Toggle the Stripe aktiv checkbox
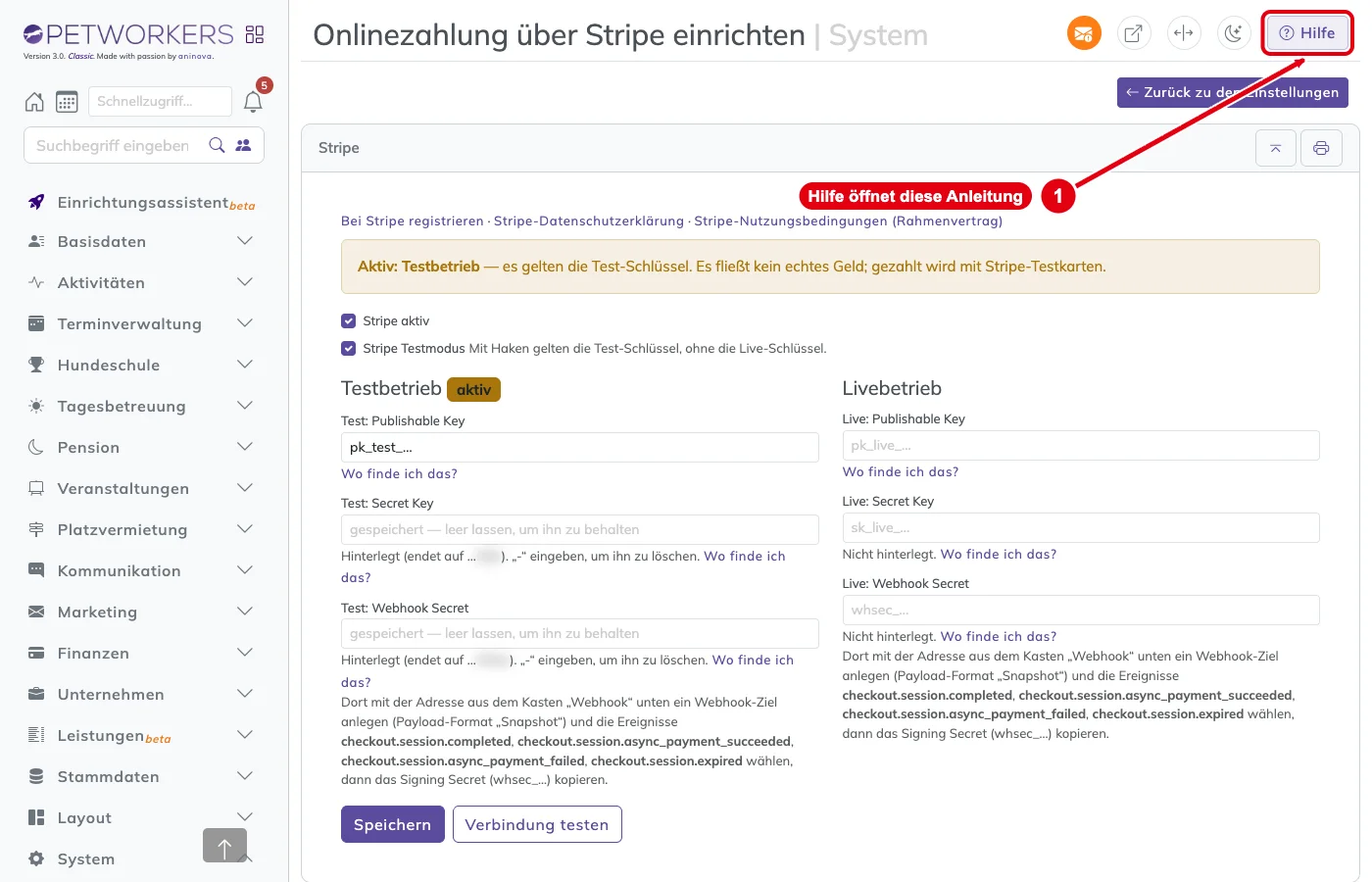This screenshot has height=882, width=1372. click(x=349, y=320)
